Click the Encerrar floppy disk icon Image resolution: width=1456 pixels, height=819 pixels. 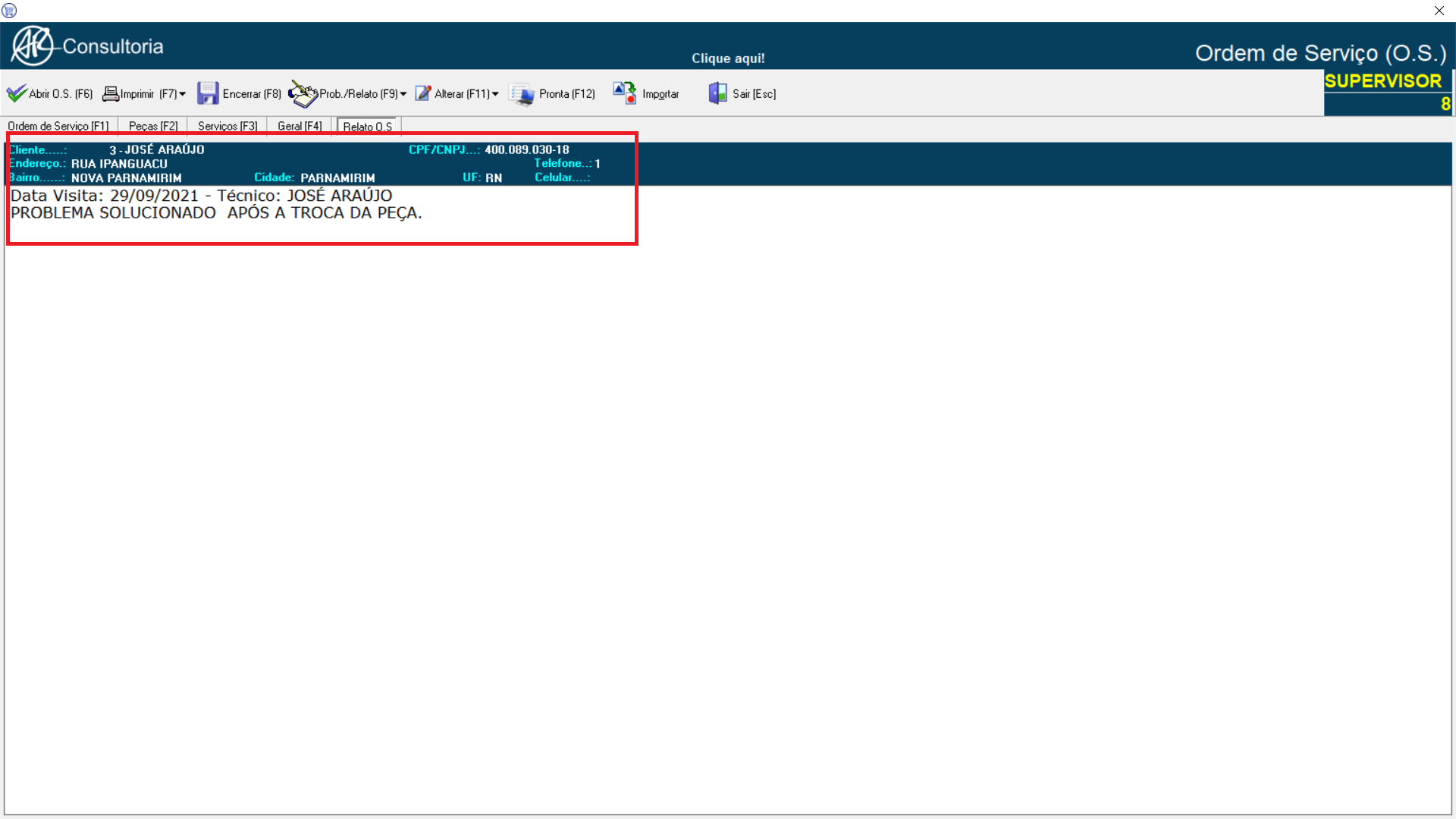[x=208, y=93]
